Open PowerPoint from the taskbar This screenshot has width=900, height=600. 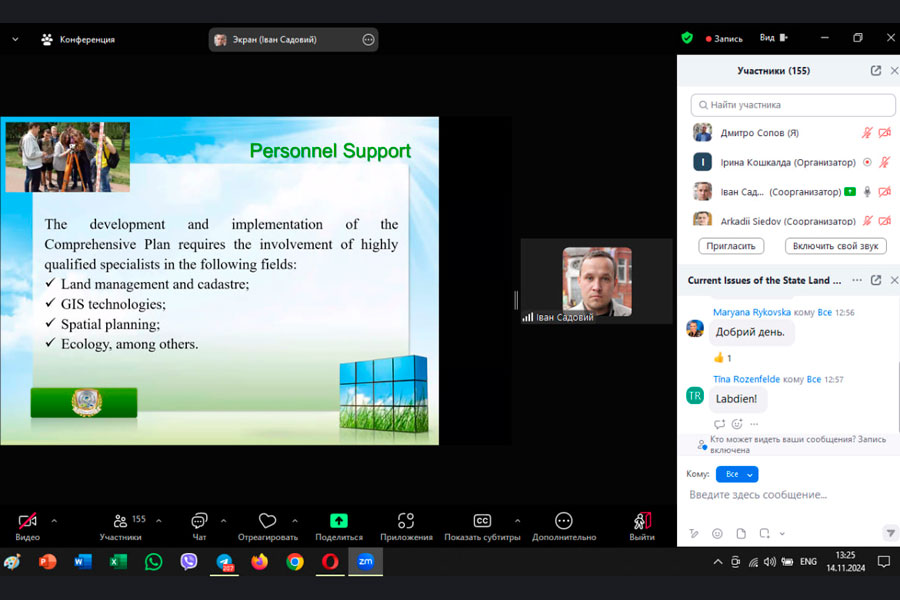tap(48, 562)
